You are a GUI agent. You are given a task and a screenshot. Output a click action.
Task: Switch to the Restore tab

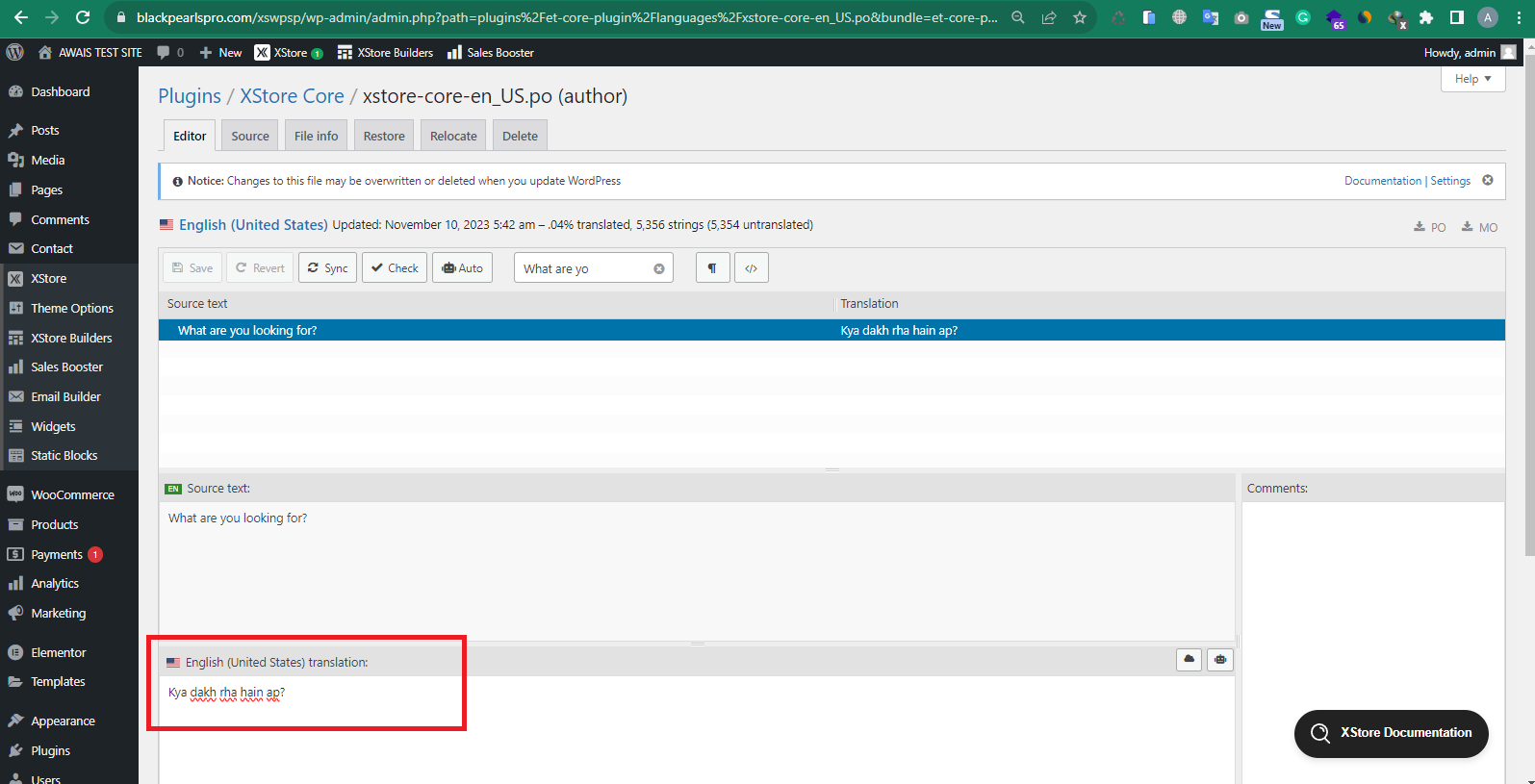[384, 136]
